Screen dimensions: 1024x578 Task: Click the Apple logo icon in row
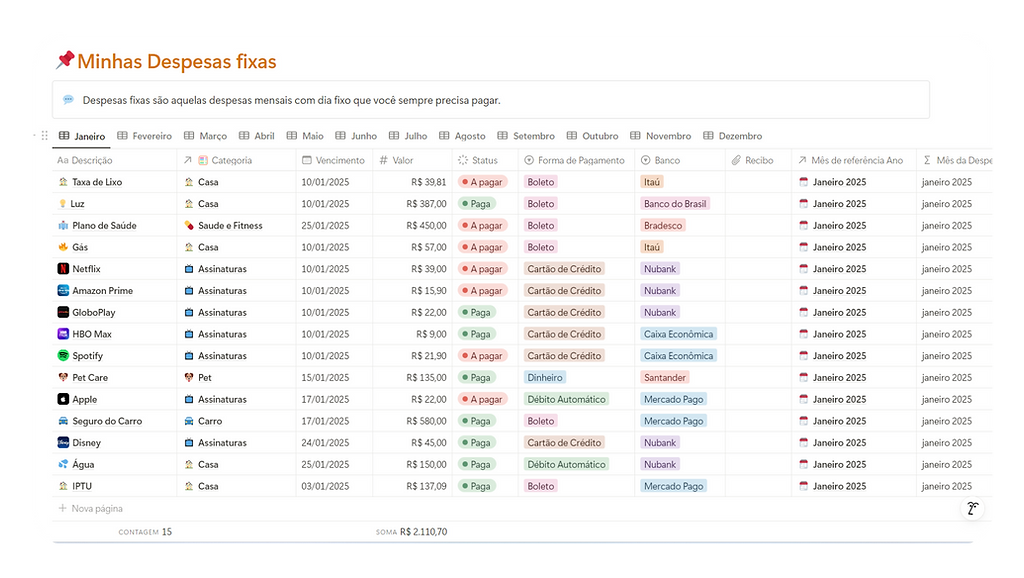[63, 400]
